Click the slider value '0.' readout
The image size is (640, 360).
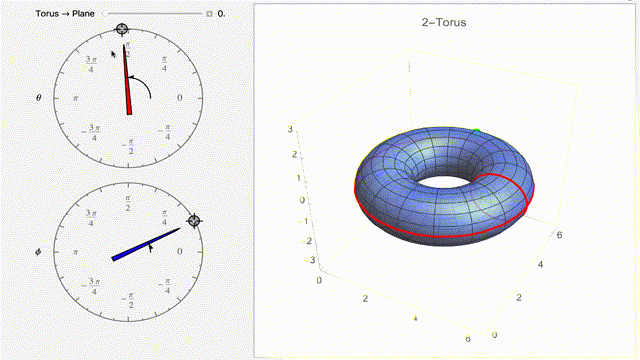(221, 13)
